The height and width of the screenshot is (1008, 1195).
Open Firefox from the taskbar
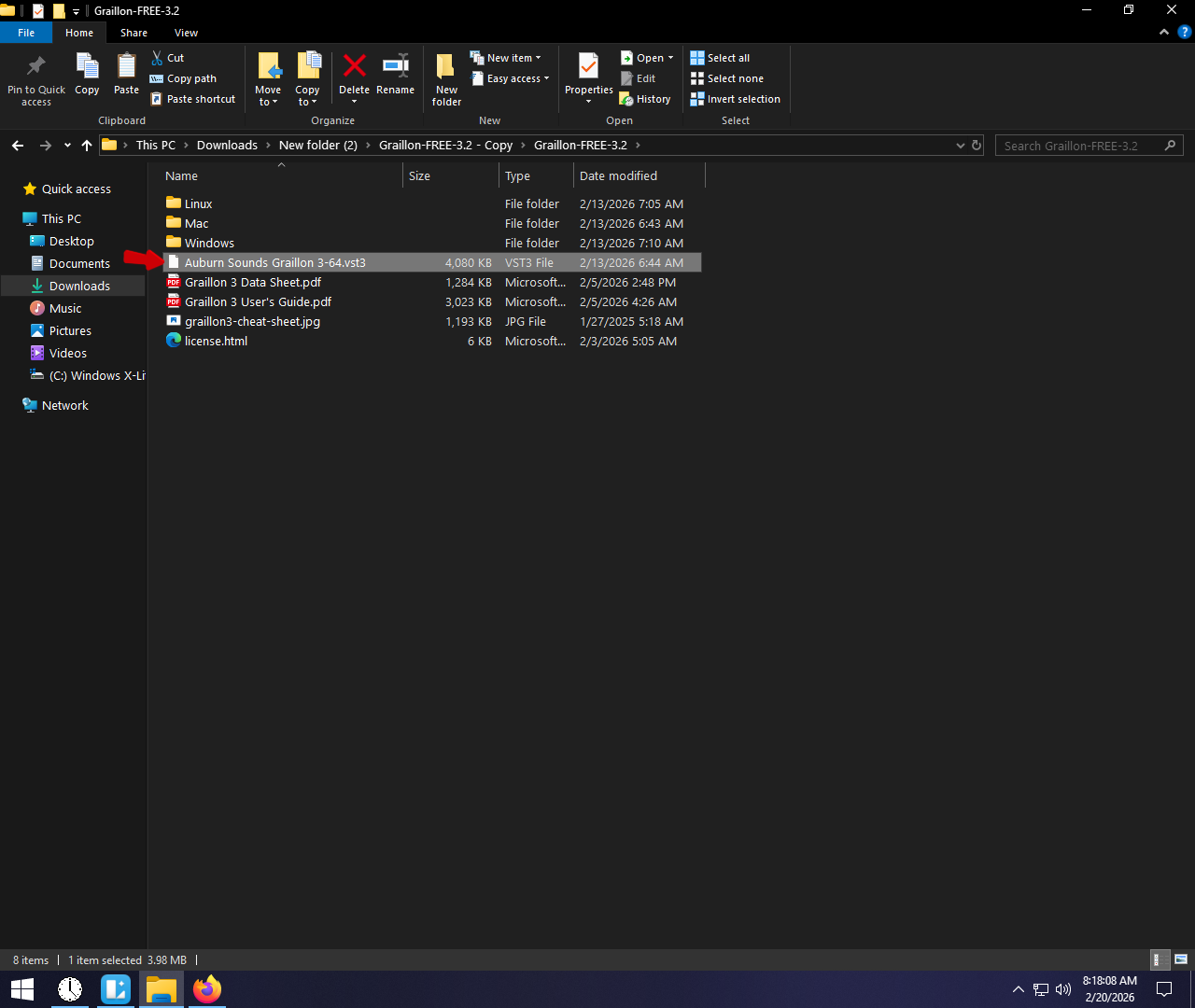click(x=207, y=989)
